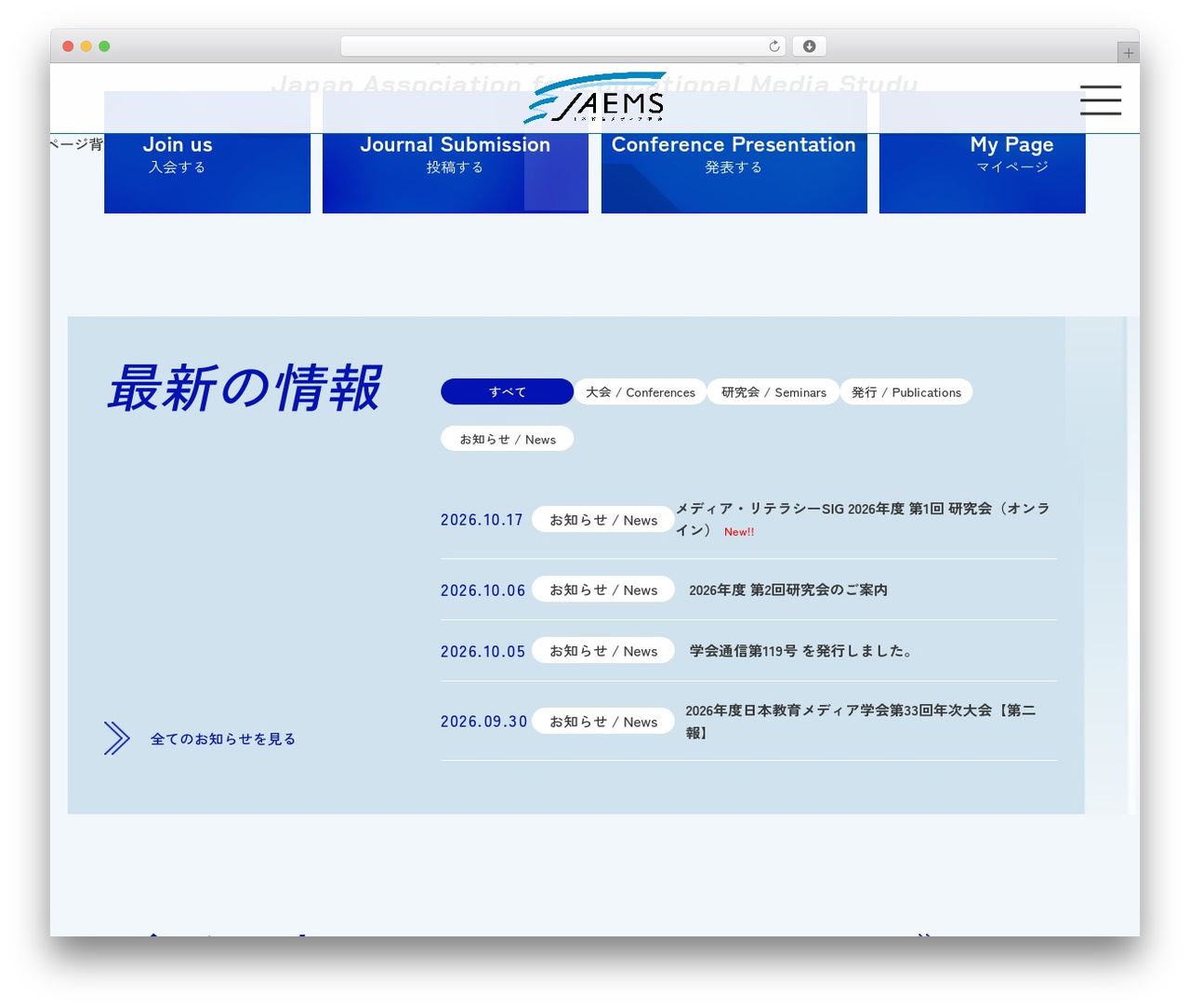Filter news by 大会 / Conferences
1190x1008 pixels.
click(x=641, y=391)
